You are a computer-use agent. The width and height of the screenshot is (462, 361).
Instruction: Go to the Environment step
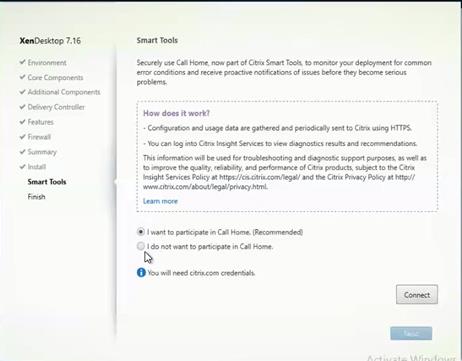[47, 63]
